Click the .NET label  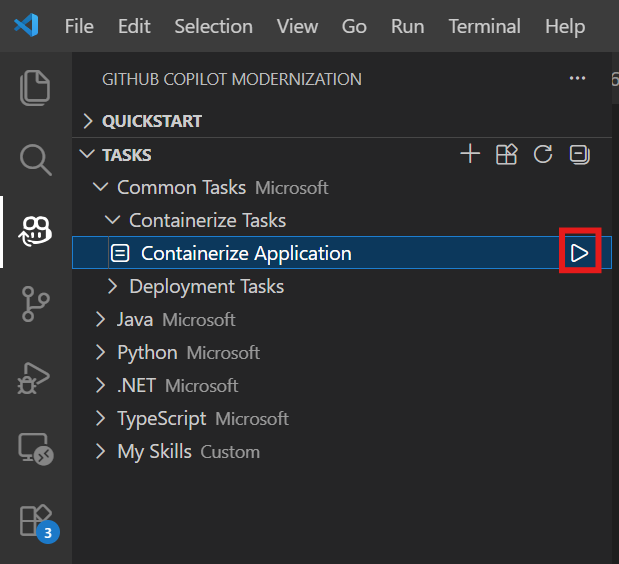tap(136, 386)
